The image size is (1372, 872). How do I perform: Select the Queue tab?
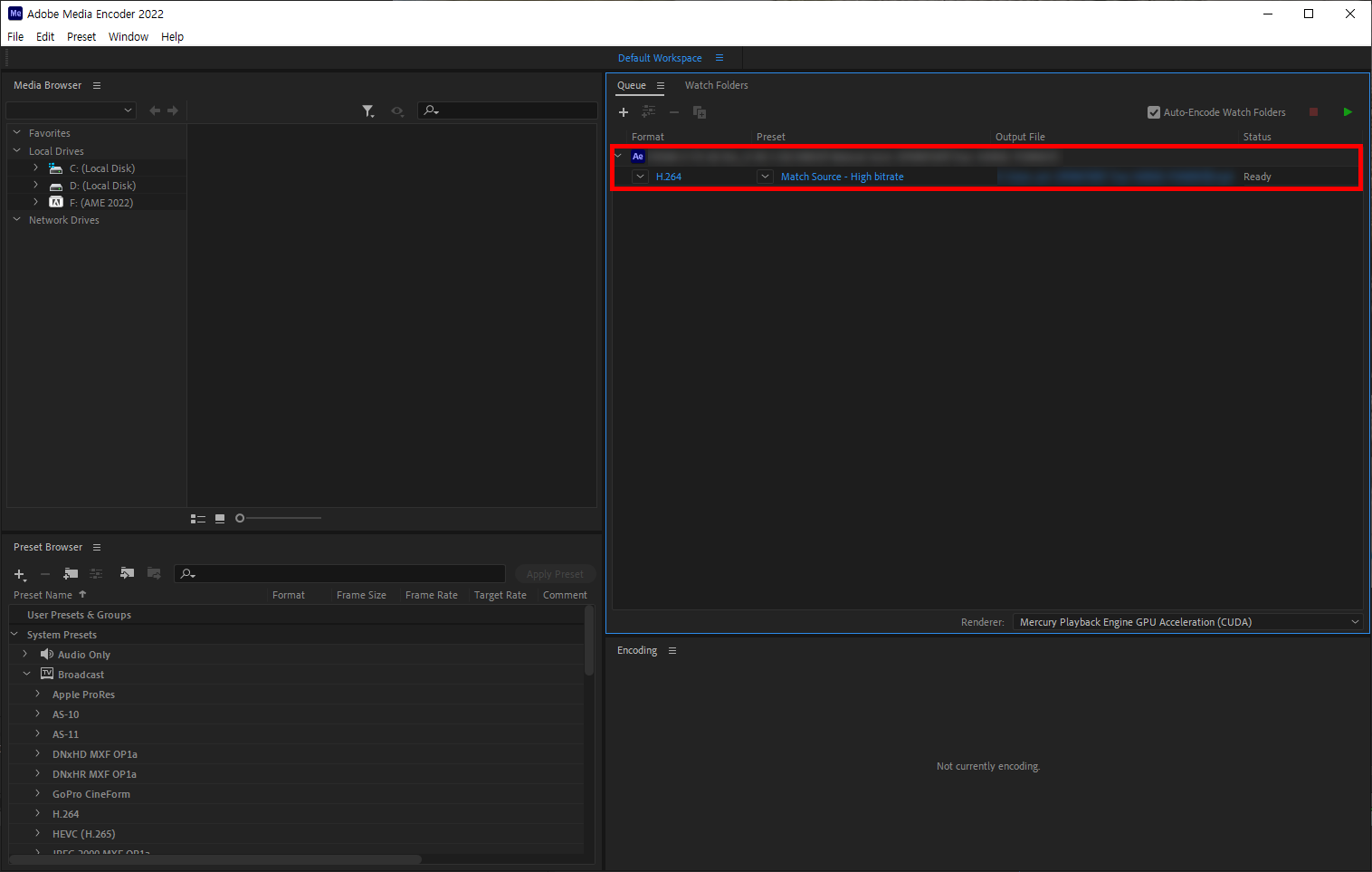click(632, 85)
